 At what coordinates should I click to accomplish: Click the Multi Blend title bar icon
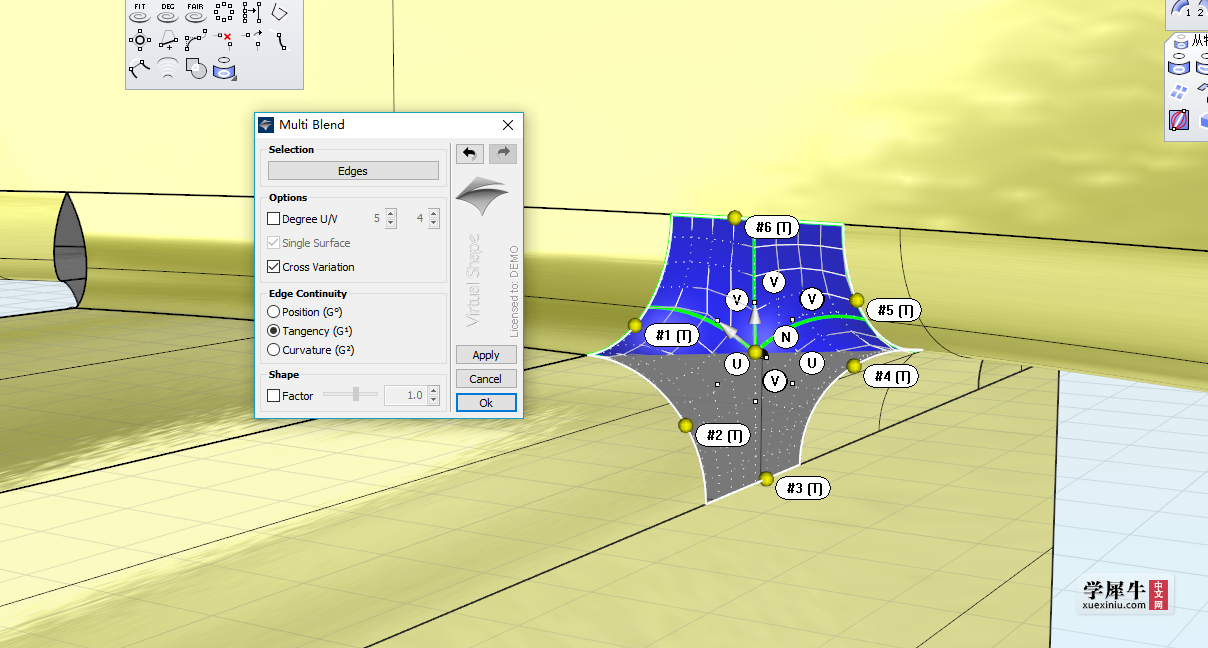(266, 125)
